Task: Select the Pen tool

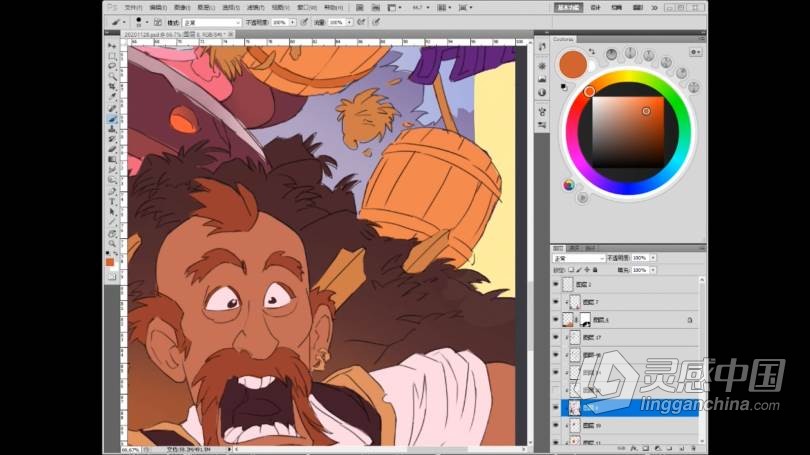Action: [112, 192]
